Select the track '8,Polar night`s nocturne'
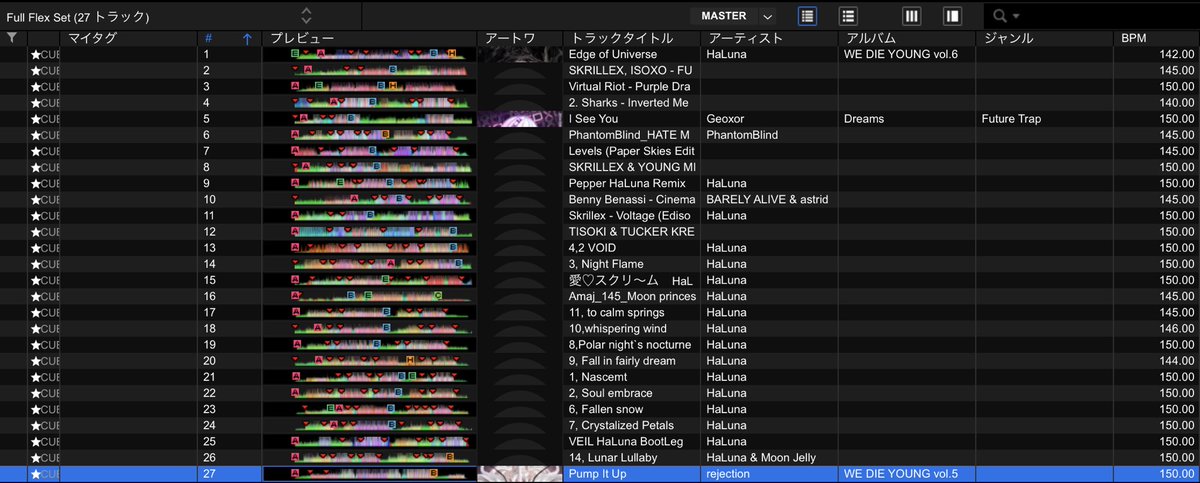1200x483 pixels. pyautogui.click(x=629, y=345)
